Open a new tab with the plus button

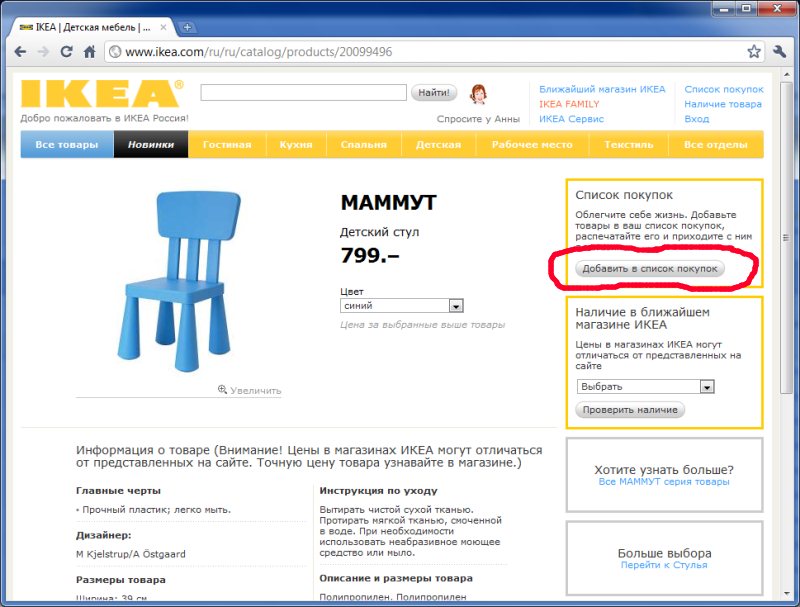click(x=188, y=27)
